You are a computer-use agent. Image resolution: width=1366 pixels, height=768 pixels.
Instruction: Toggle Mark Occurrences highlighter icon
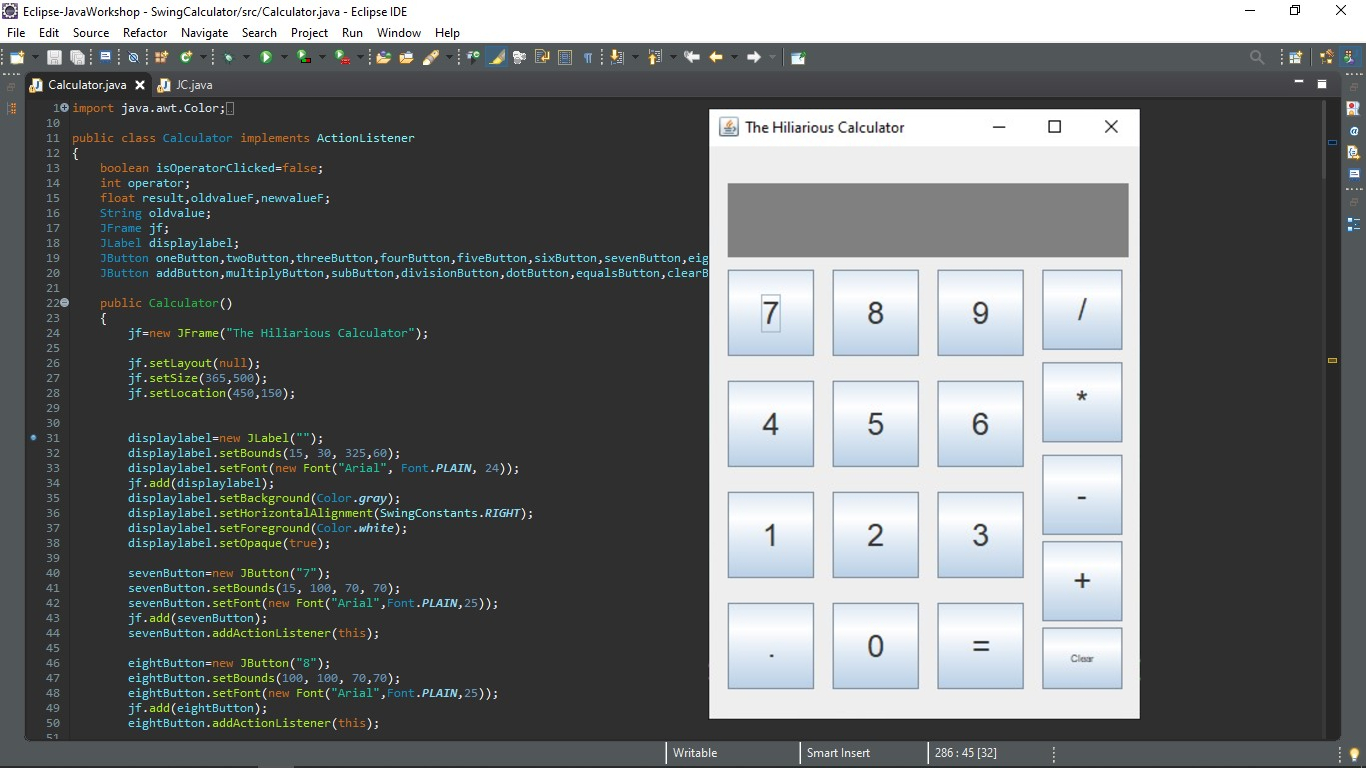496,58
